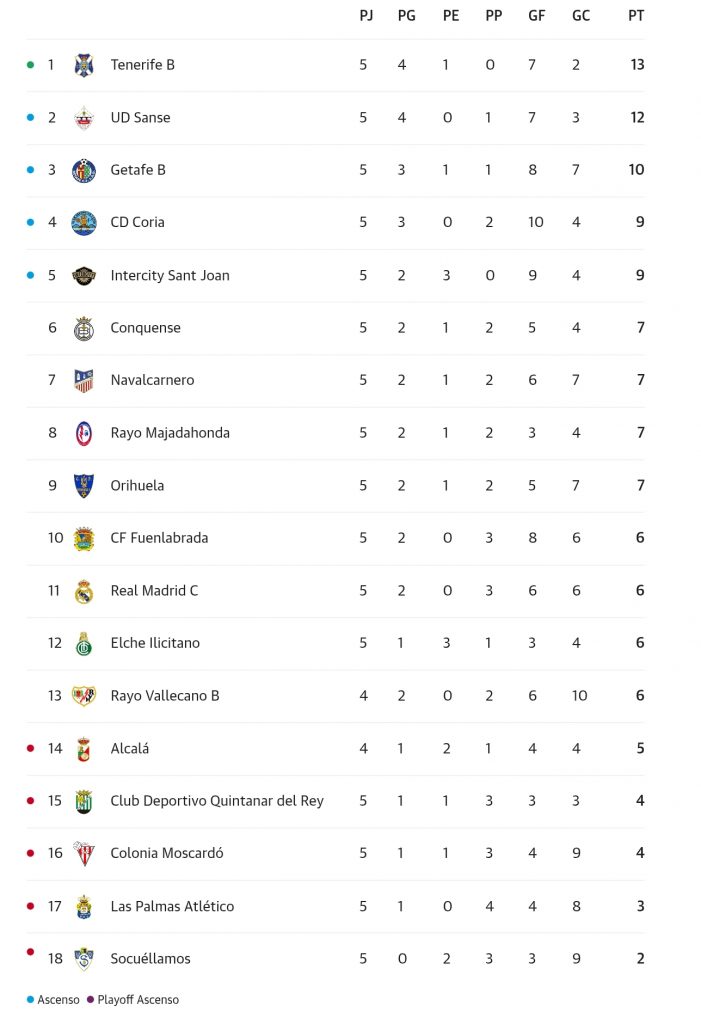Click the Elche Ilicitano crest icon
The width and height of the screenshot is (701, 1024).
(84, 643)
